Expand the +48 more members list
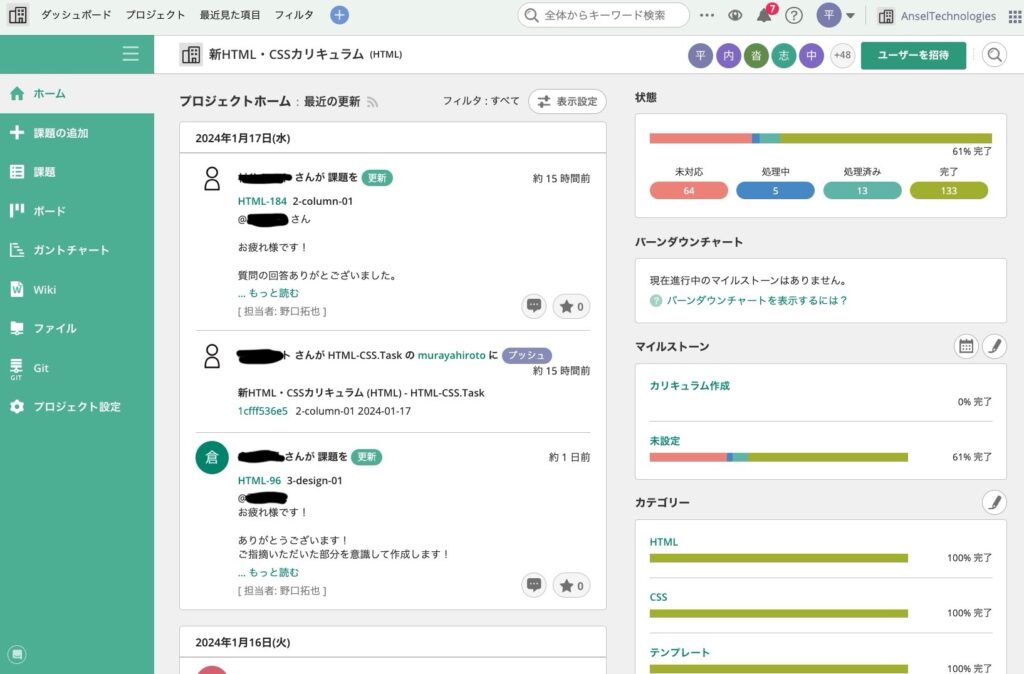Image resolution: width=1024 pixels, height=674 pixels. [x=842, y=55]
